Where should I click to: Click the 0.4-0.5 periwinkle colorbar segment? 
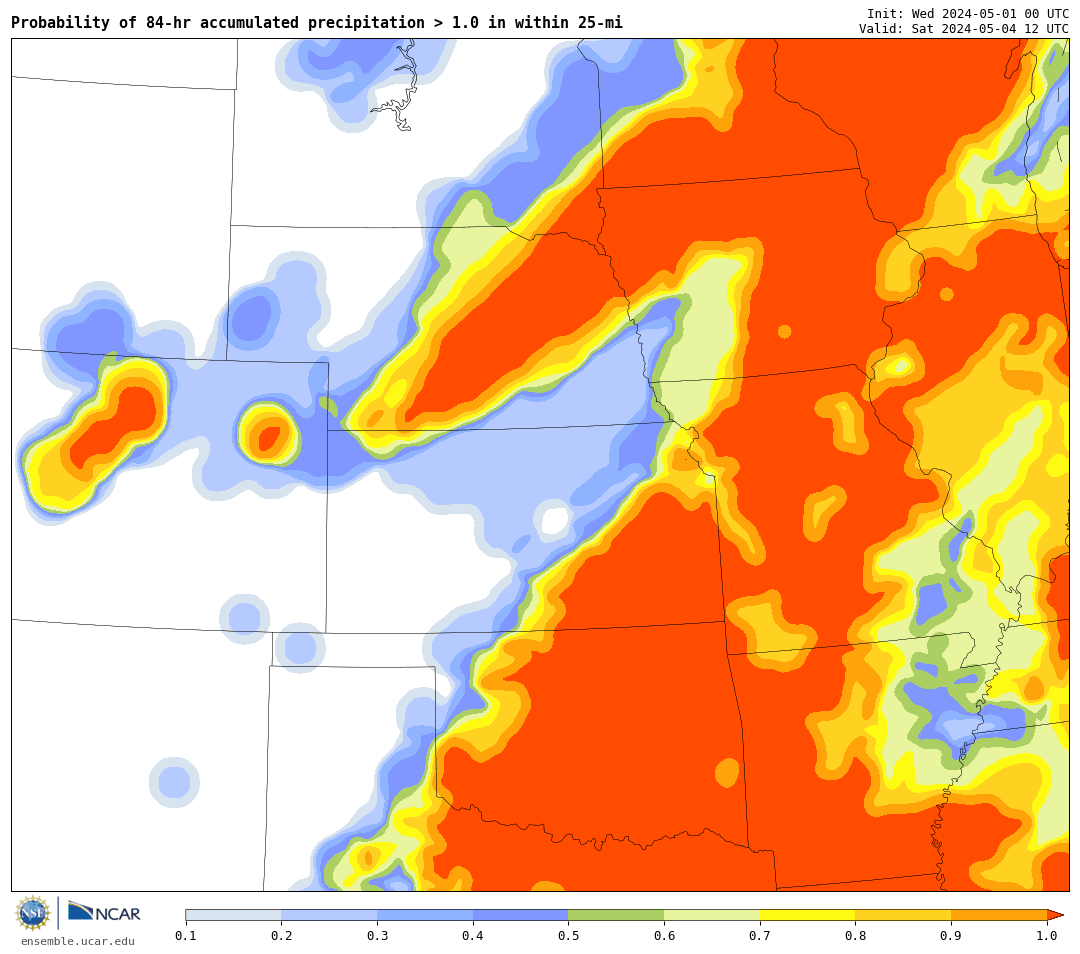pos(521,915)
